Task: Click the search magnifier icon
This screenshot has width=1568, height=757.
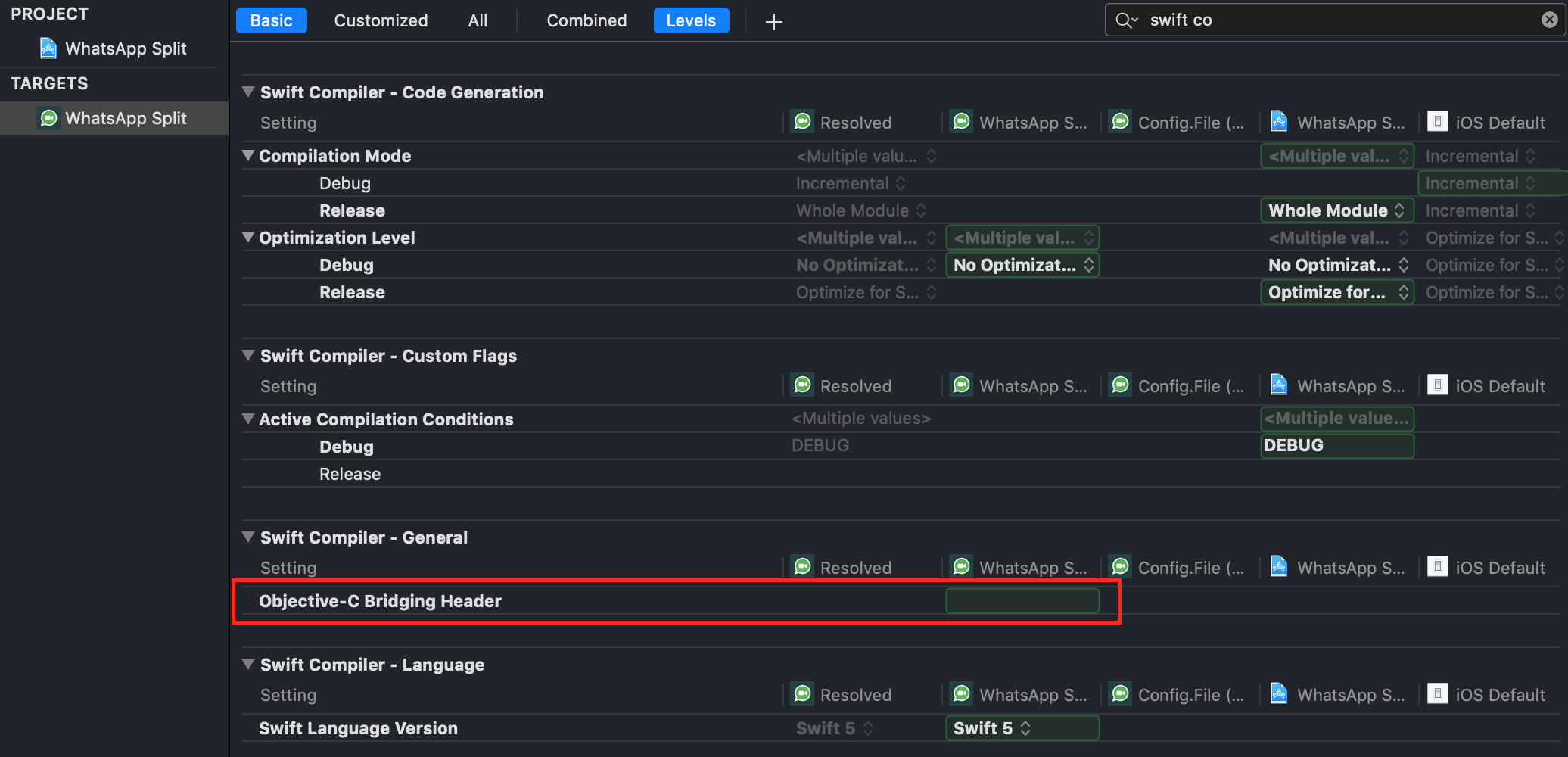Action: [x=1125, y=20]
